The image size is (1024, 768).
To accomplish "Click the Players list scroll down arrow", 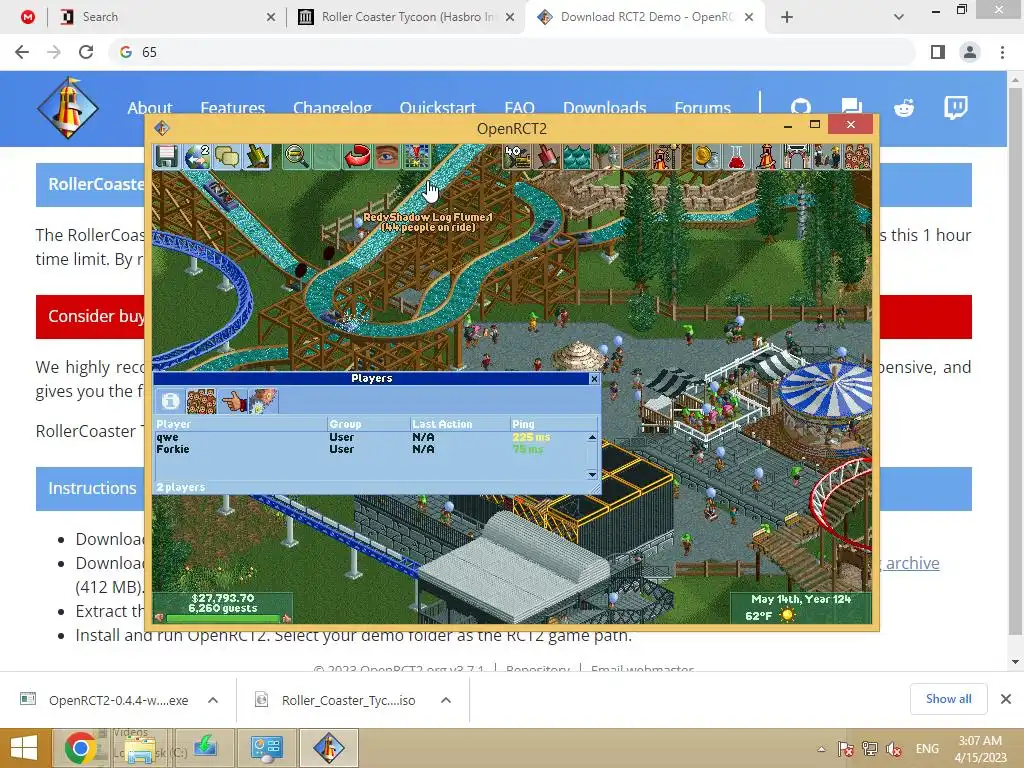I will 592,475.
